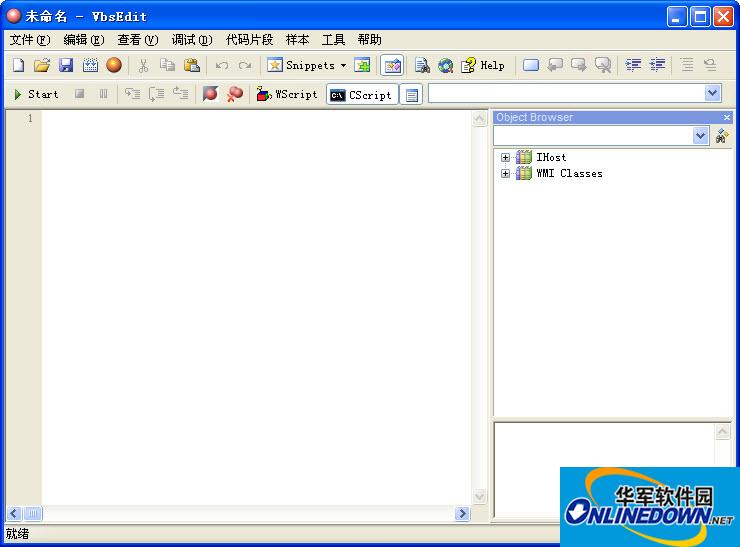Save the script with the floppy disk icon
The image size is (740, 547).
point(66,65)
